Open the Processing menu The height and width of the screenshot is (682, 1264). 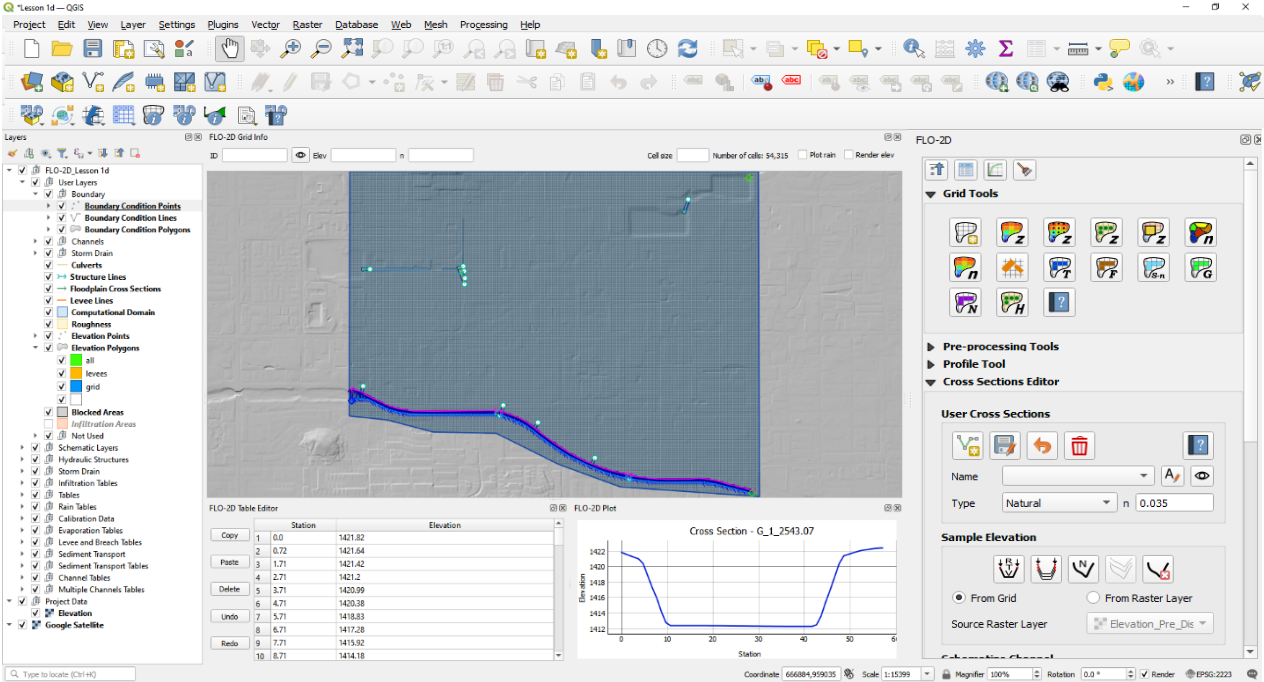(483, 24)
